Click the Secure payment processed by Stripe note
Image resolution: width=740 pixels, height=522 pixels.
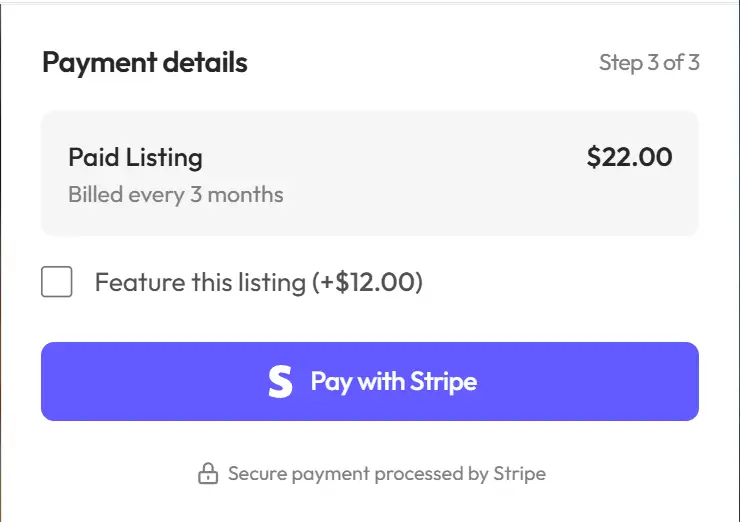386,473
